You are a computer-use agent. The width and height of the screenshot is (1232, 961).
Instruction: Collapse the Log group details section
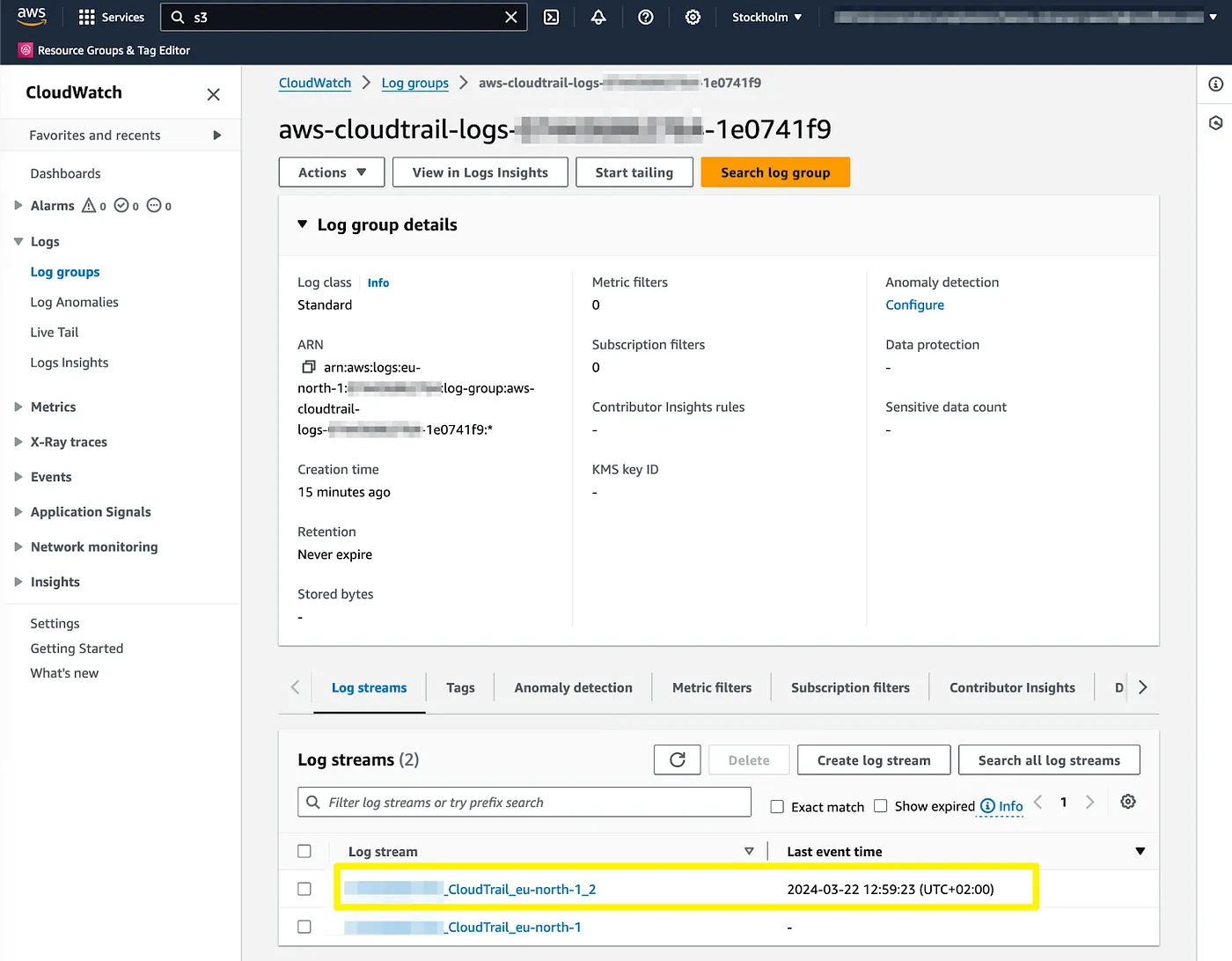(x=302, y=224)
